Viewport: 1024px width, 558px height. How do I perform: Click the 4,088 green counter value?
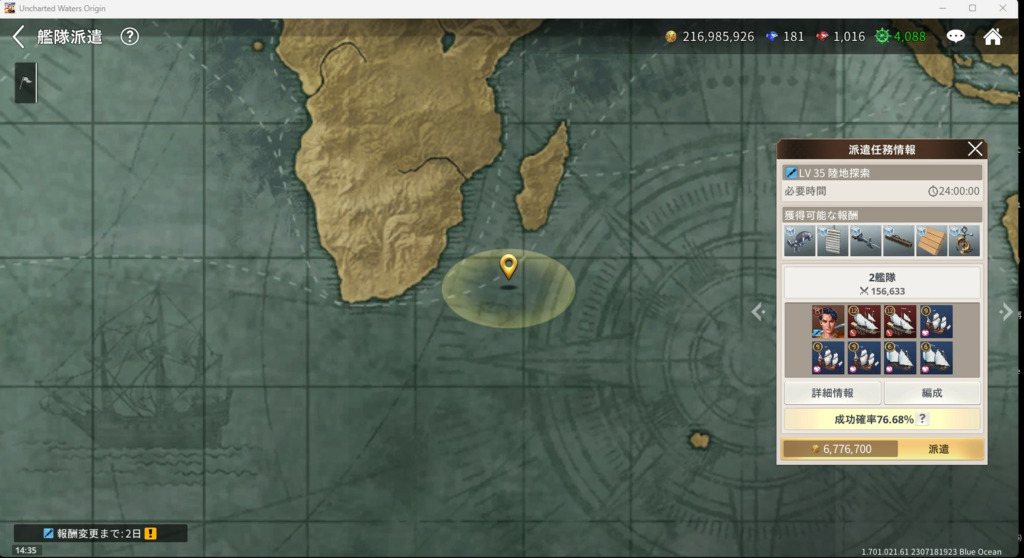click(910, 37)
